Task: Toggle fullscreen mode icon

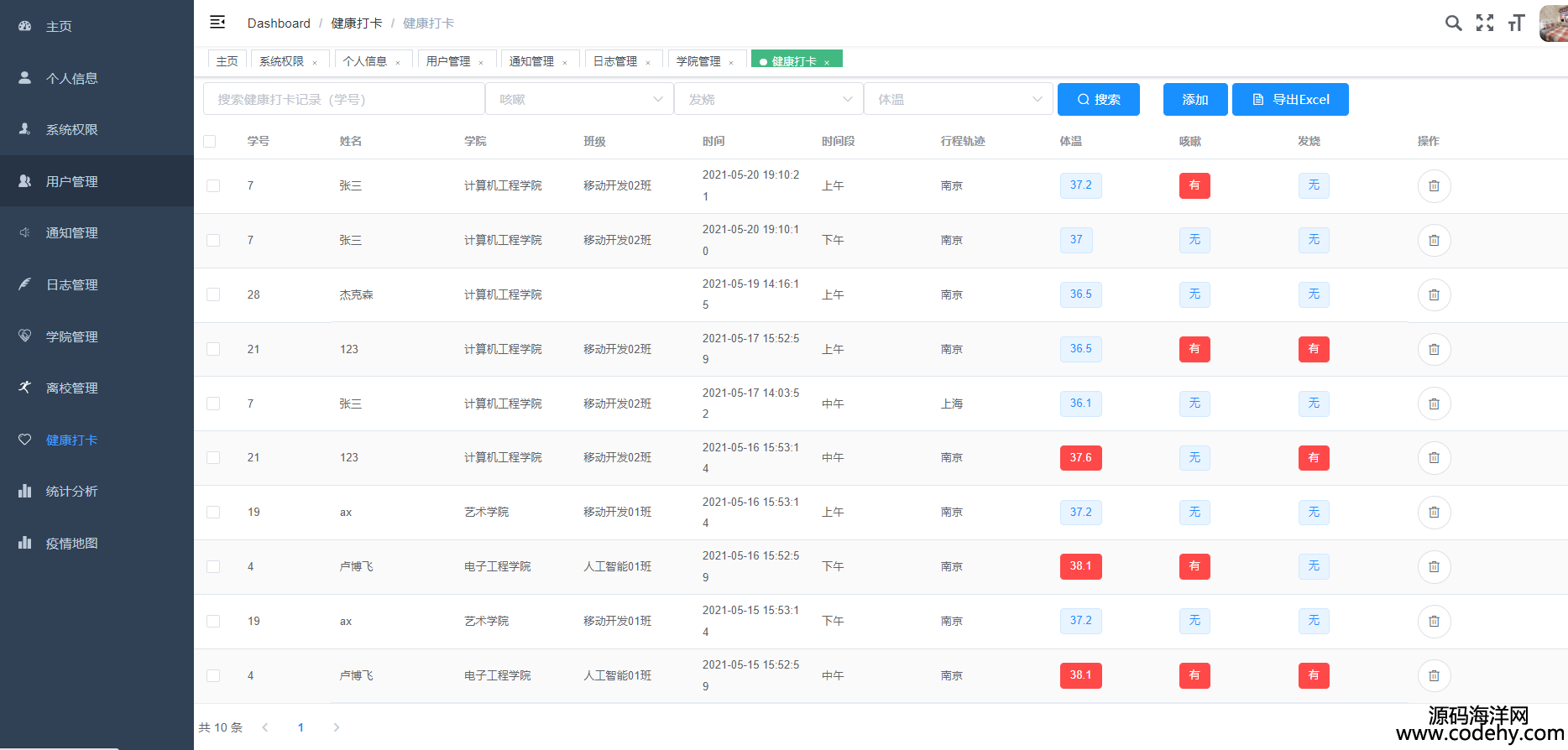Action: (1485, 23)
